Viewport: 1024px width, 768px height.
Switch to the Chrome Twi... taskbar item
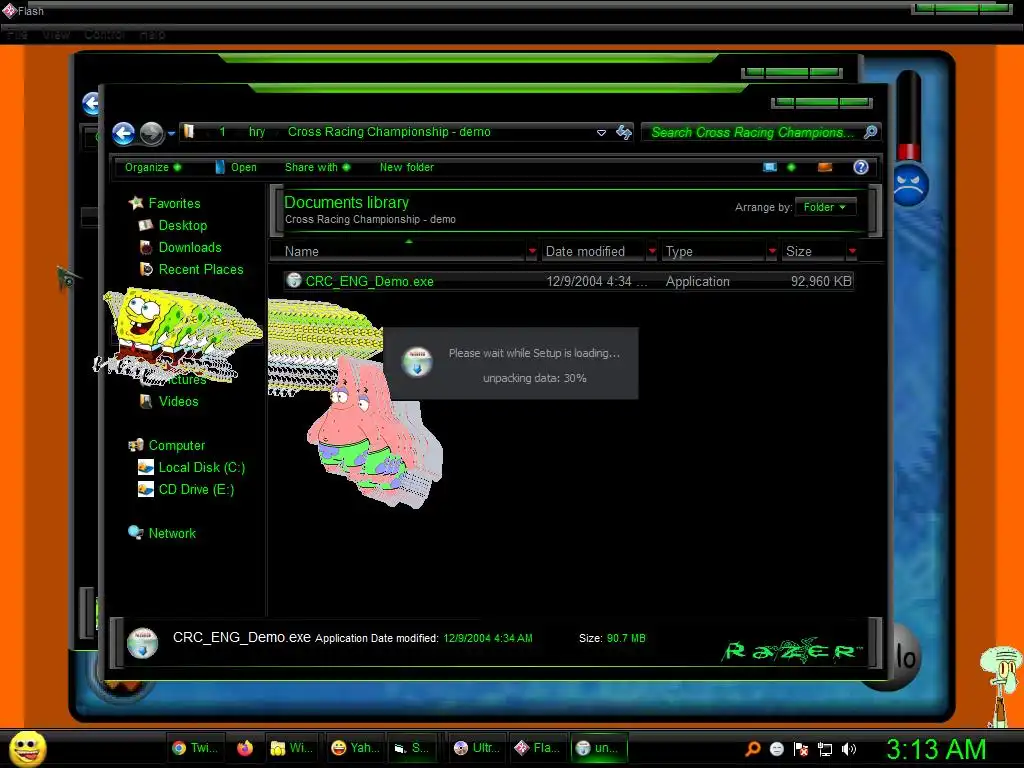tap(195, 748)
